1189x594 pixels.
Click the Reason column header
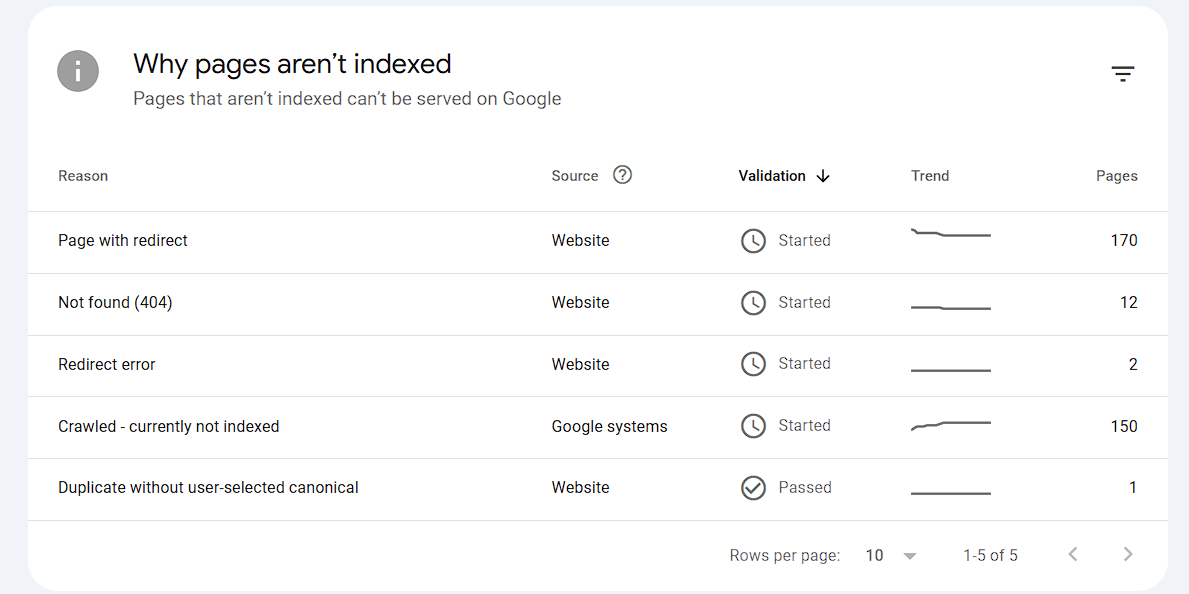(83, 176)
